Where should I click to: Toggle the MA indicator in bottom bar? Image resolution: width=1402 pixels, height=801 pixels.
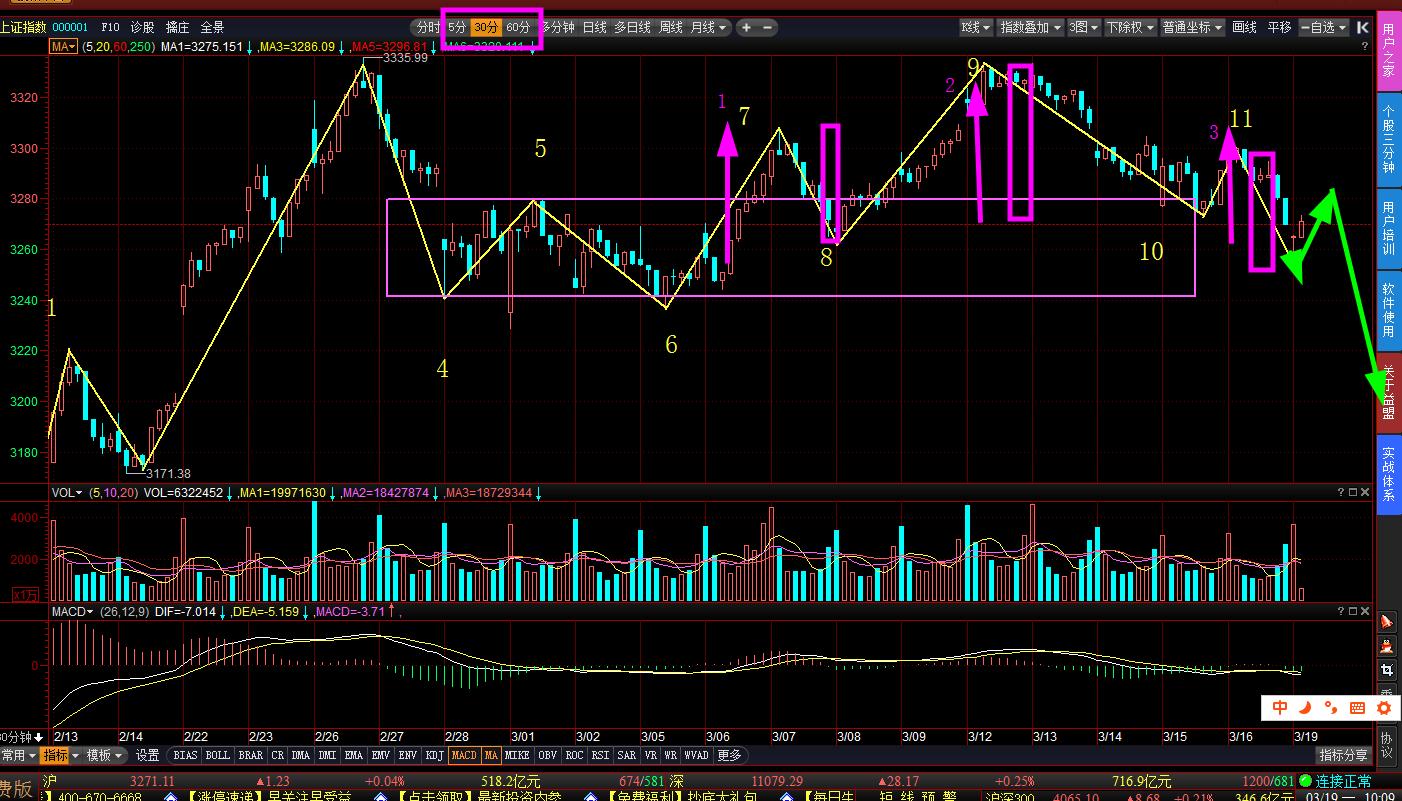(491, 756)
